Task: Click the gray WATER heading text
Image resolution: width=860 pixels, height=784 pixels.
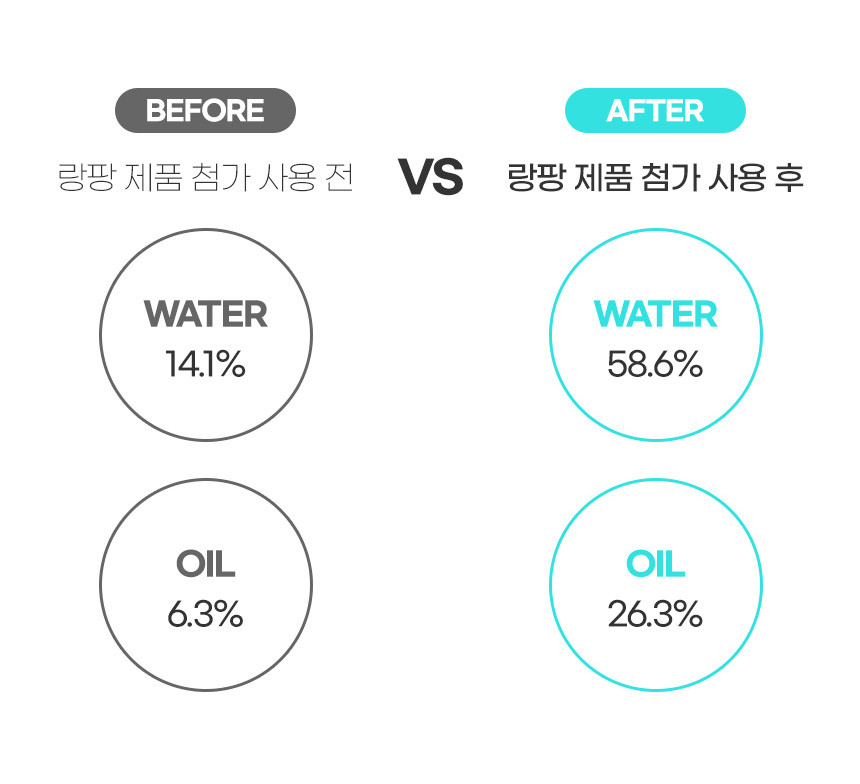Action: (206, 314)
